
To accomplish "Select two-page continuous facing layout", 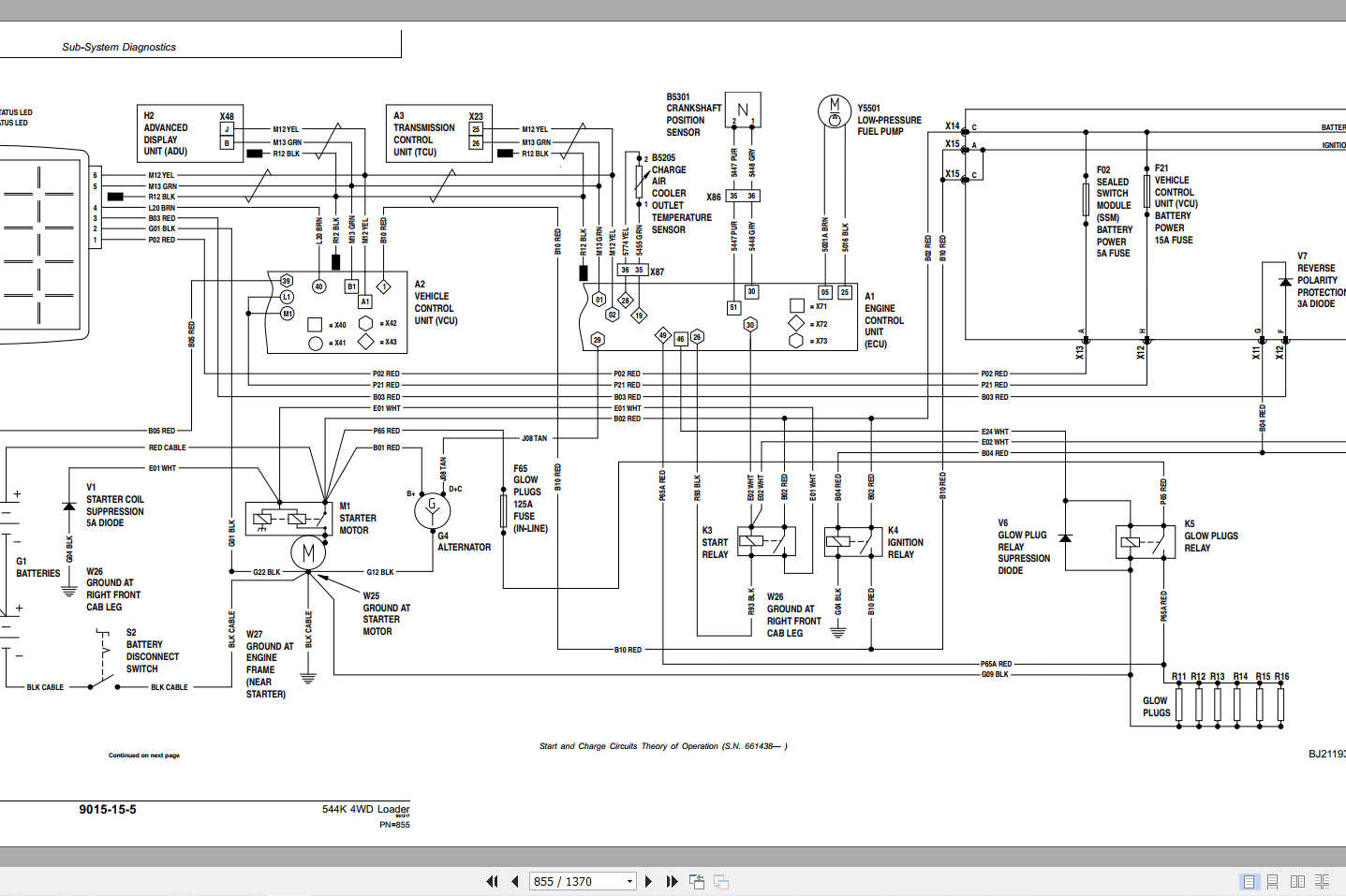I will point(1322,881).
